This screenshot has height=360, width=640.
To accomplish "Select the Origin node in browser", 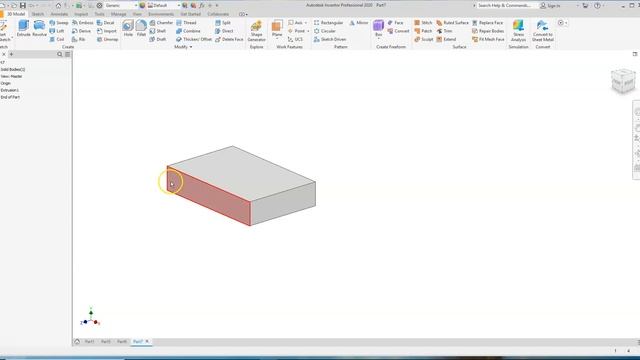I will (6, 83).
